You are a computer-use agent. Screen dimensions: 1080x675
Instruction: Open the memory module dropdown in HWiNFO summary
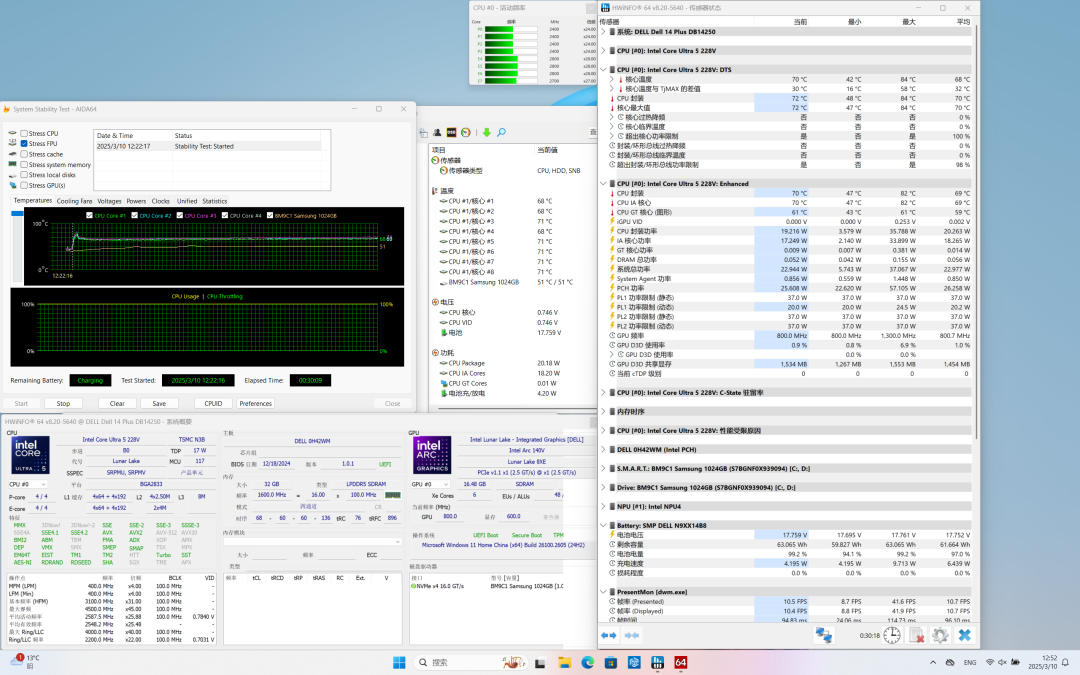coord(312,542)
